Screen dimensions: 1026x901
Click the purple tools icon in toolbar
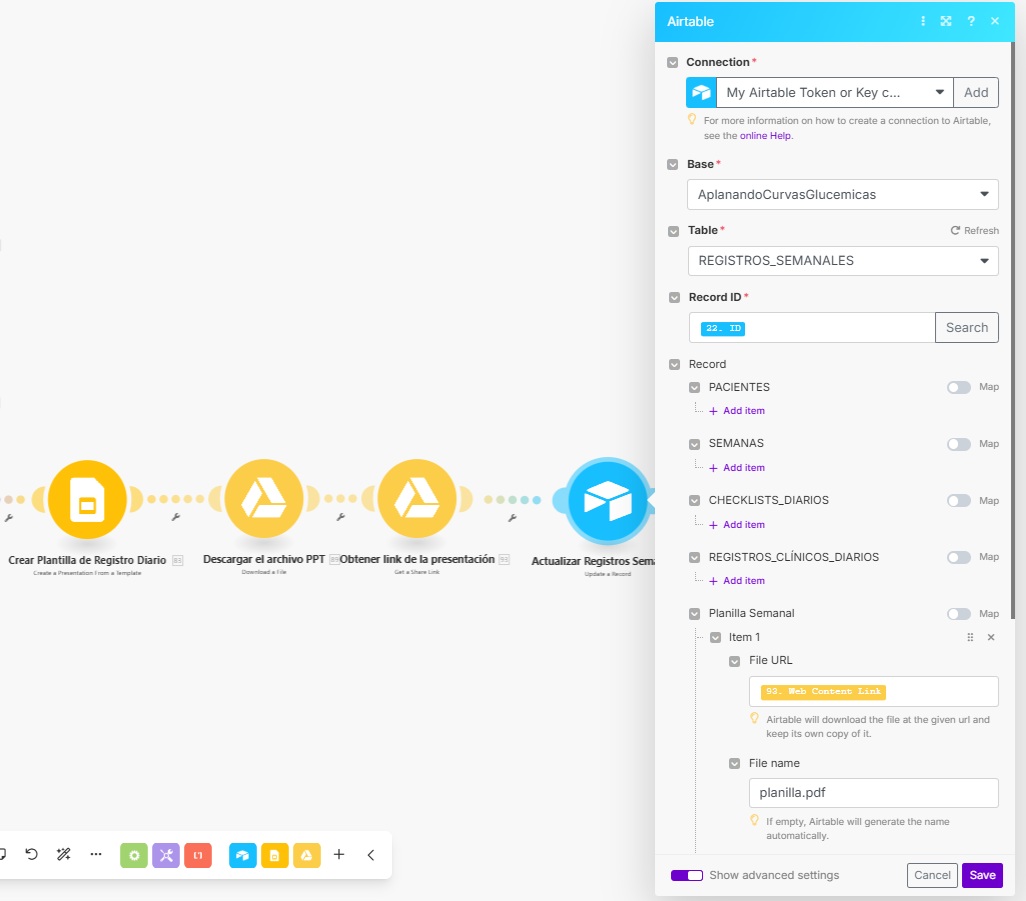click(x=166, y=855)
